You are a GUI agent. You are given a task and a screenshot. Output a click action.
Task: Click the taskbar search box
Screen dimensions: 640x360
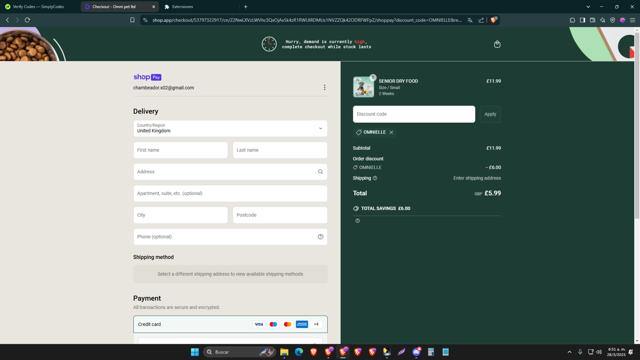pos(239,352)
